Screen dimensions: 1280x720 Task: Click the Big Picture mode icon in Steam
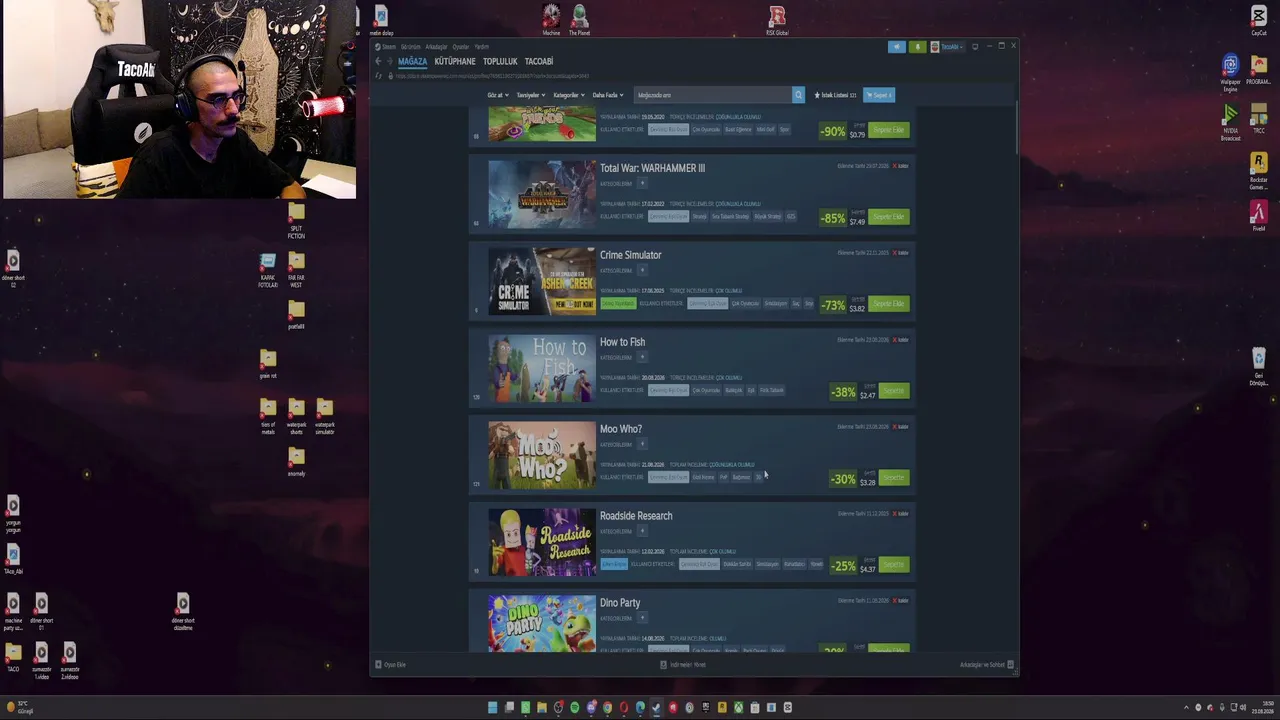(975, 47)
